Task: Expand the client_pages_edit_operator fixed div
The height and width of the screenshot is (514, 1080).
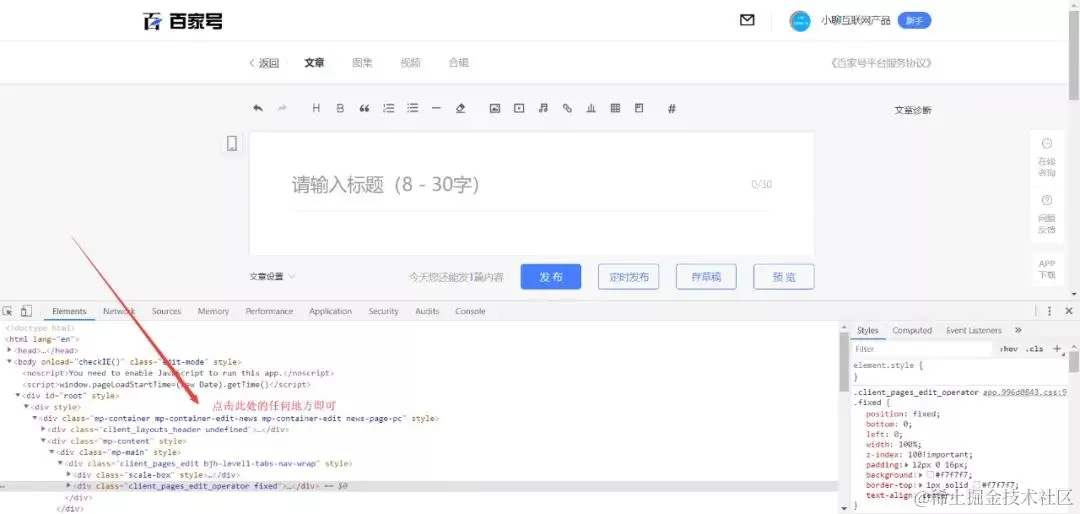Action: 68,486
